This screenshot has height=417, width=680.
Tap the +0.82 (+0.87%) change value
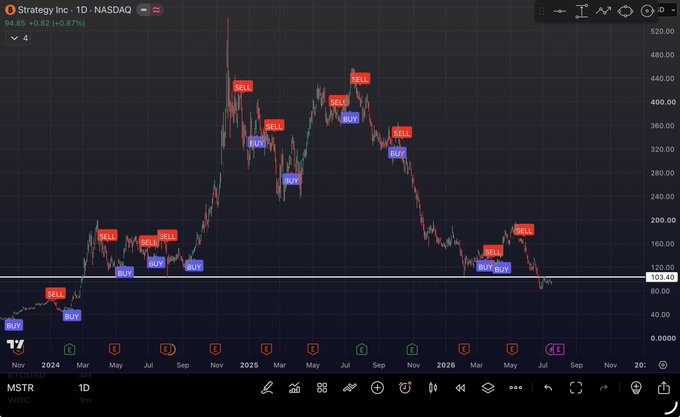tap(57, 23)
